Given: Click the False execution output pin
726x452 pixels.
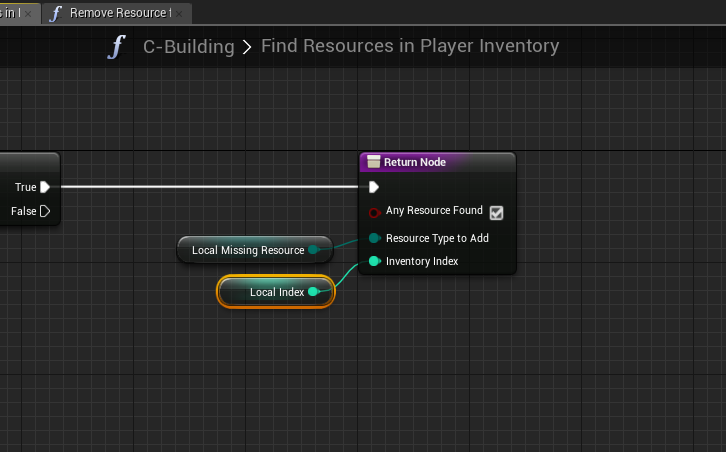Looking at the screenshot, I should pos(45,211).
